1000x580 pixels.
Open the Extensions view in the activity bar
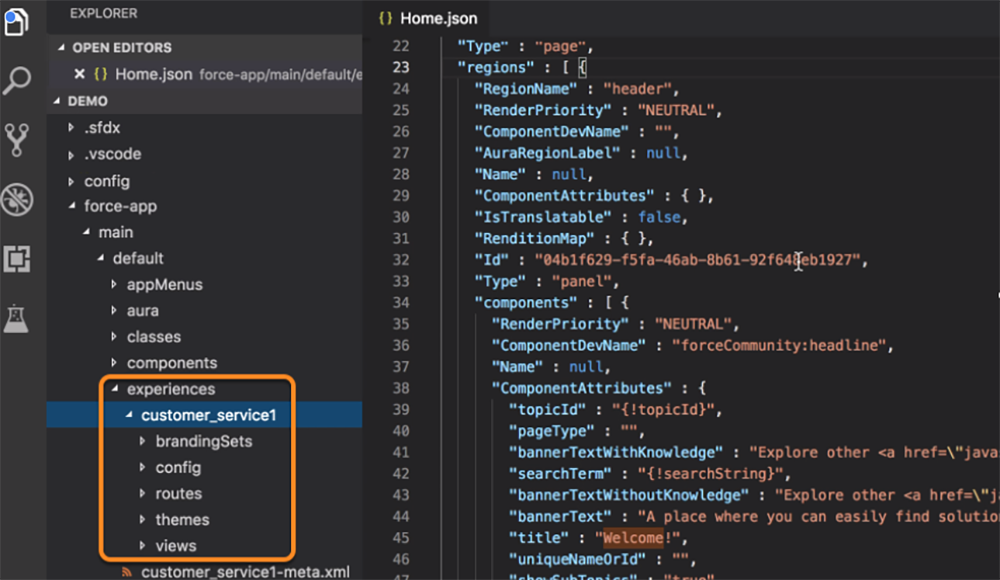point(17,259)
